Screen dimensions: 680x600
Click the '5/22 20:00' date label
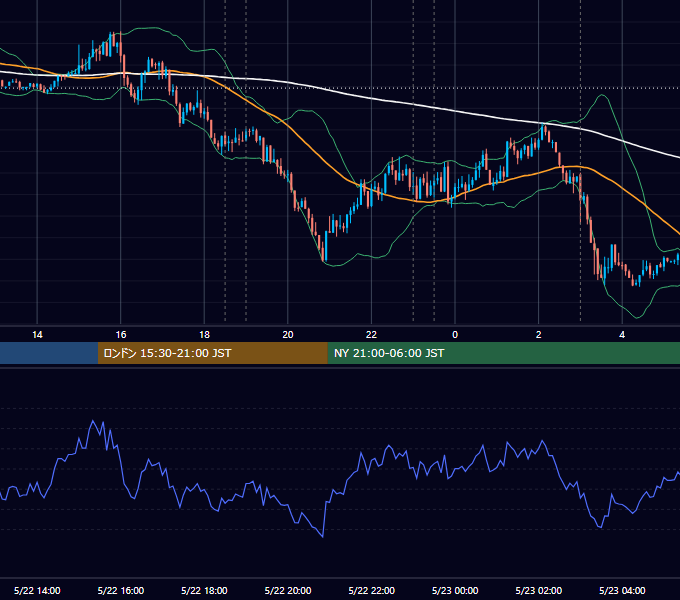click(288, 590)
